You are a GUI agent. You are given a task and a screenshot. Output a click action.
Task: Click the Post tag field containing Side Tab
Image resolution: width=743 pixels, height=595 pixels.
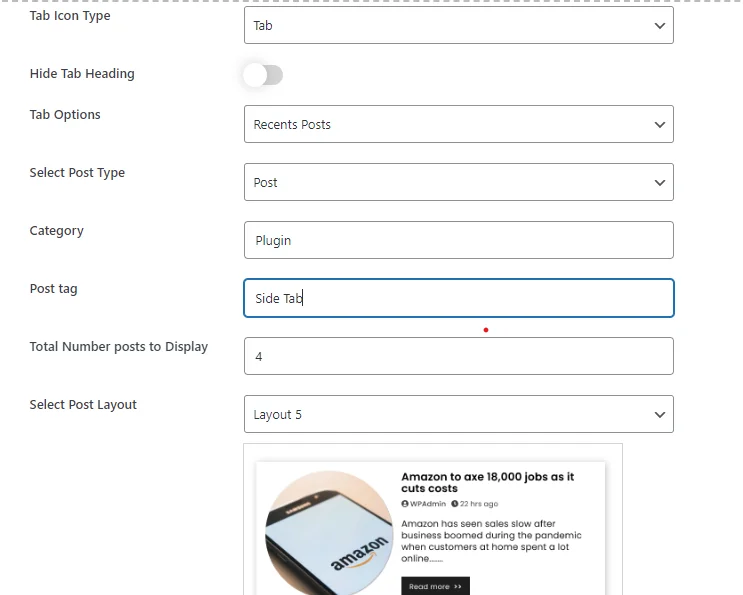pyautogui.click(x=458, y=299)
